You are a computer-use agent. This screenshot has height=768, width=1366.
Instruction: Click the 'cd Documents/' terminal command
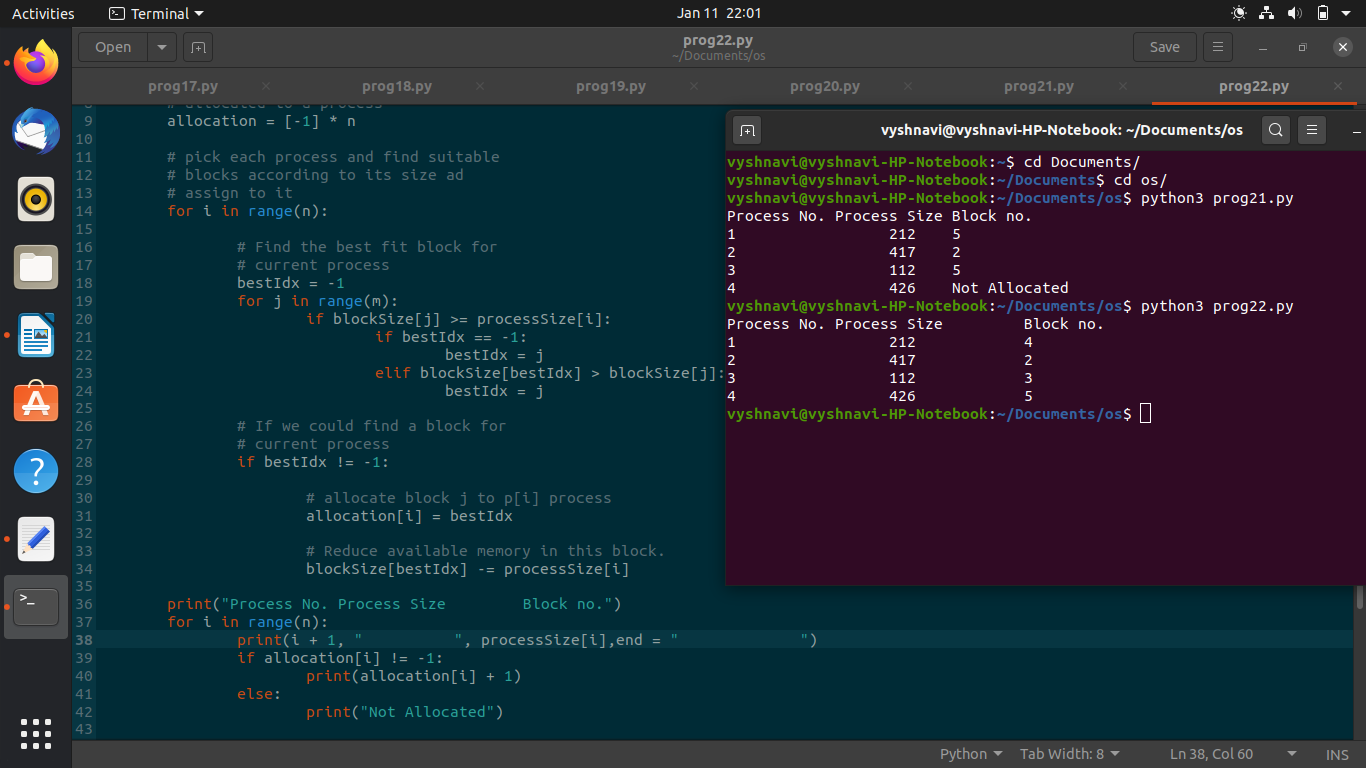[1082, 162]
